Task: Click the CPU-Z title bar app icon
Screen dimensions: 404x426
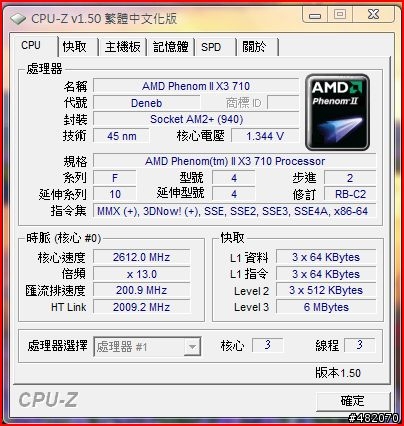Action: click(18, 19)
